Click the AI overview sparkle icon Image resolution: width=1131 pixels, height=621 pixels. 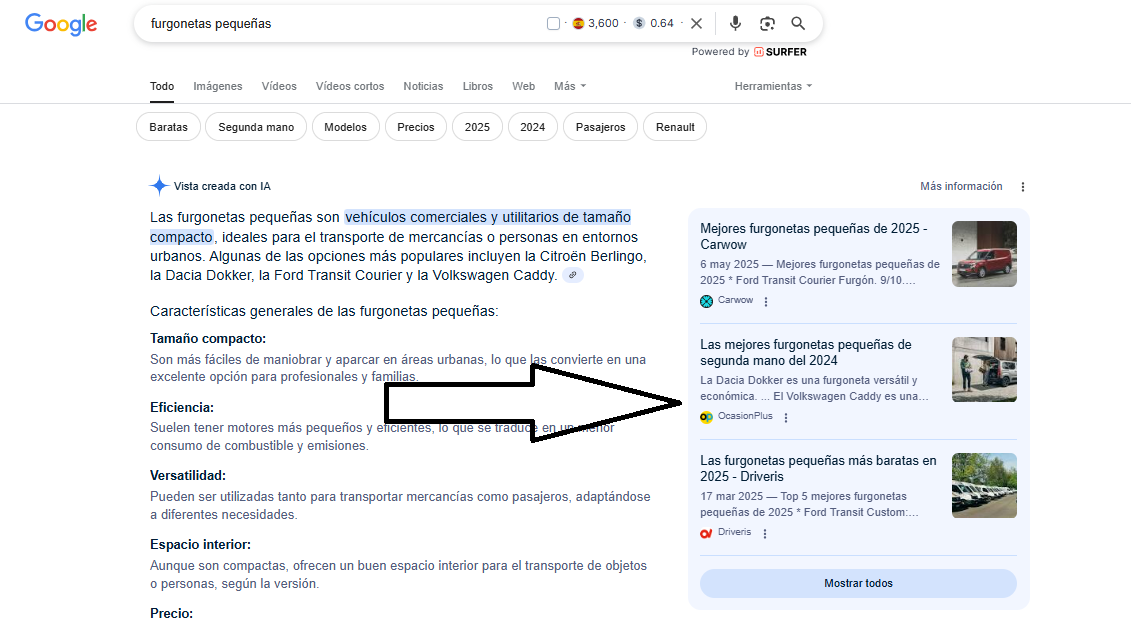159,186
